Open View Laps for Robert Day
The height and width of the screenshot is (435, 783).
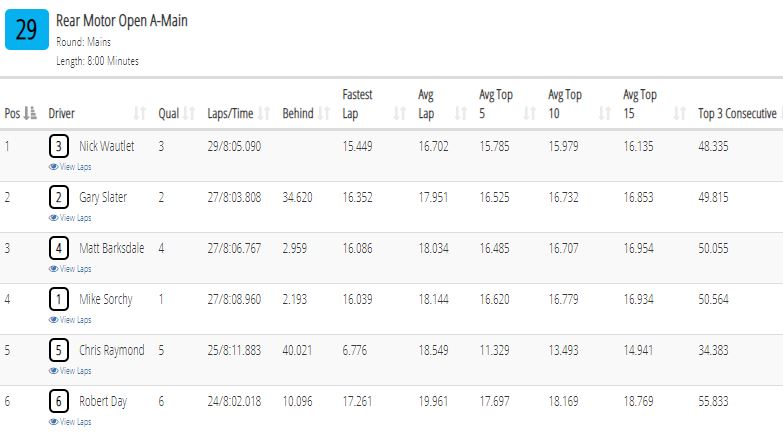[x=70, y=422]
